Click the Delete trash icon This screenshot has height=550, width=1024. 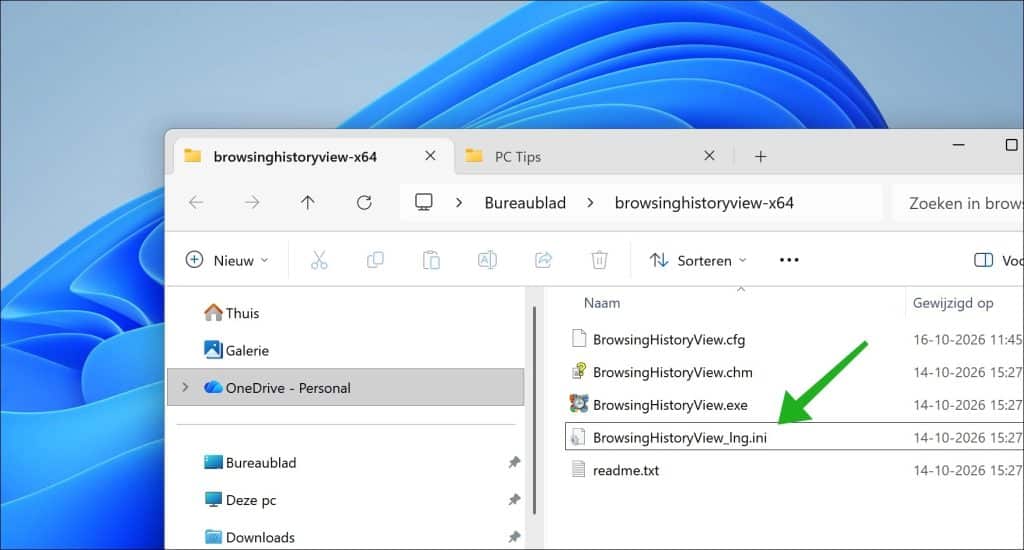click(x=599, y=260)
